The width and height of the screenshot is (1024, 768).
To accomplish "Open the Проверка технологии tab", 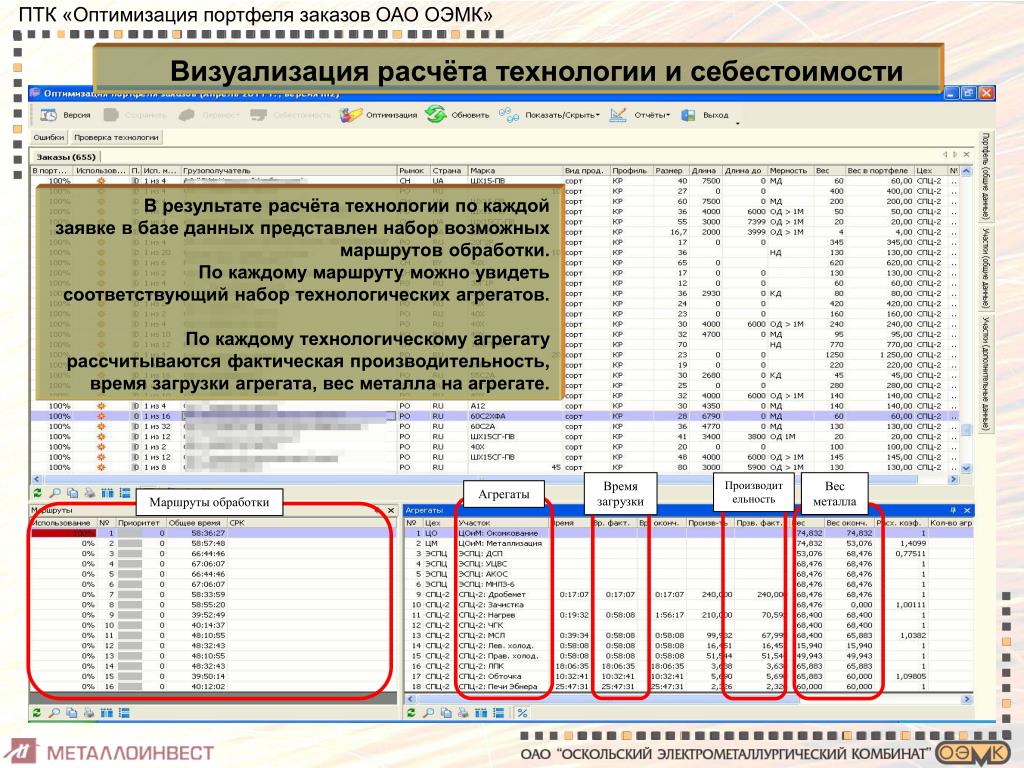I will pyautogui.click(x=116, y=137).
